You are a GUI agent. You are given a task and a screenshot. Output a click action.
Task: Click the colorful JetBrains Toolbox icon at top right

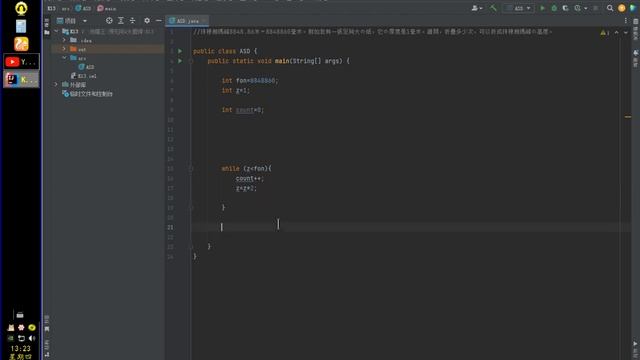[x=633, y=8]
